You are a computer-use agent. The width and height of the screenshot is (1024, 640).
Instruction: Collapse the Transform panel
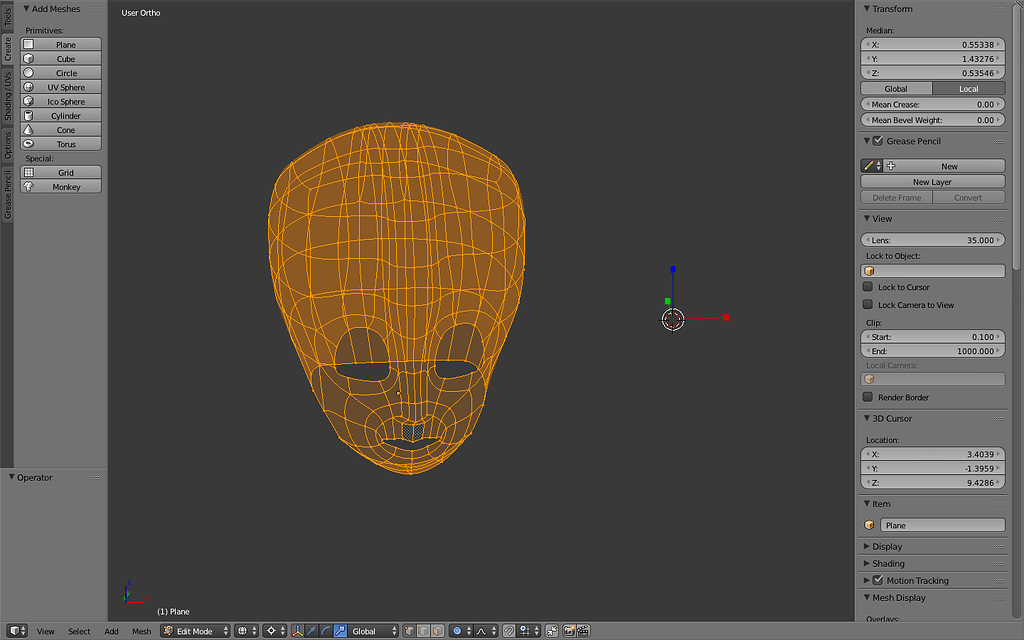pyautogui.click(x=867, y=8)
